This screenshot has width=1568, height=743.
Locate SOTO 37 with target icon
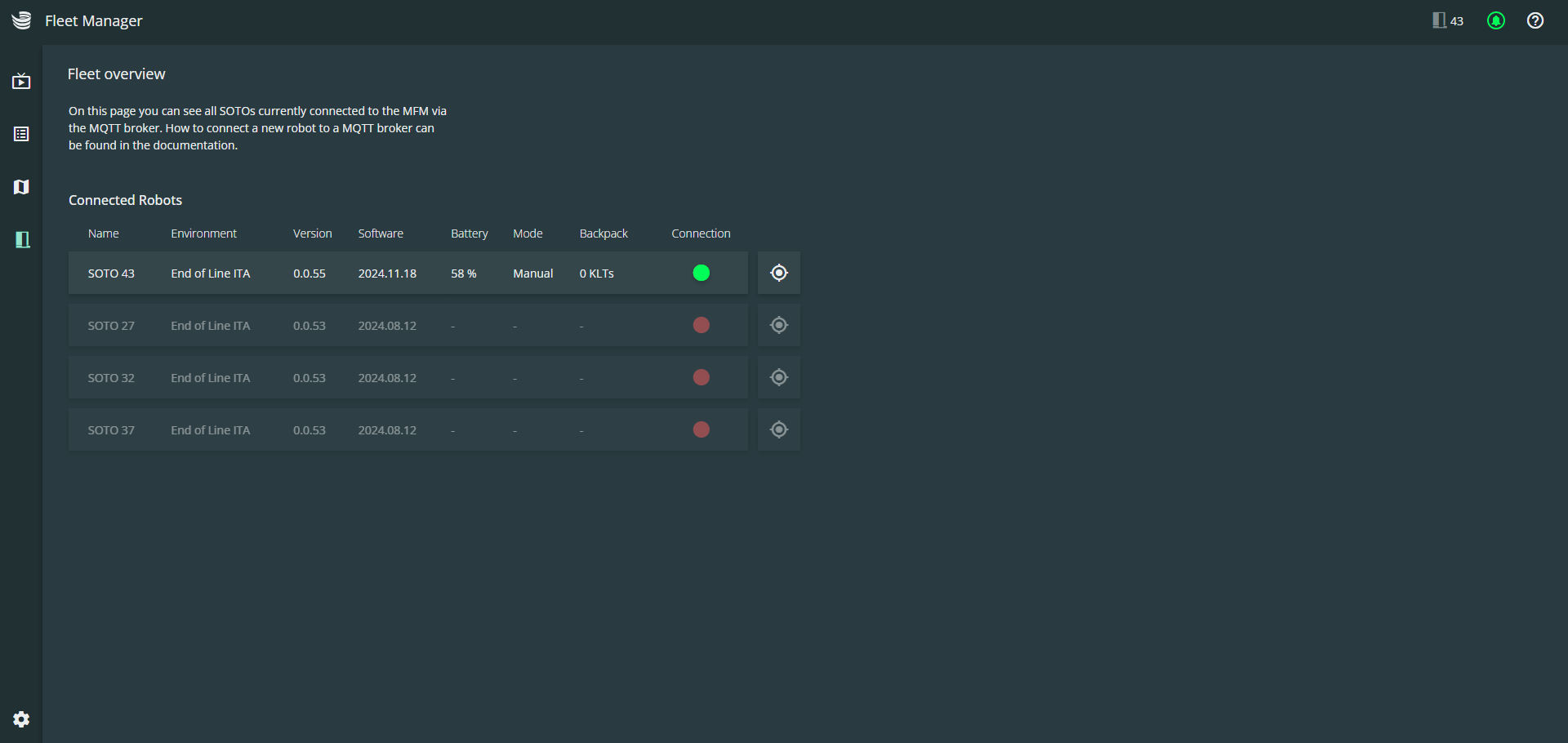(779, 429)
